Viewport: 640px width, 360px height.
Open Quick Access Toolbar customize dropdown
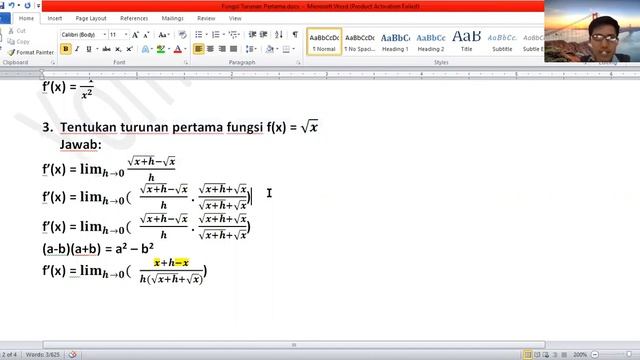pyautogui.click(x=38, y=6)
